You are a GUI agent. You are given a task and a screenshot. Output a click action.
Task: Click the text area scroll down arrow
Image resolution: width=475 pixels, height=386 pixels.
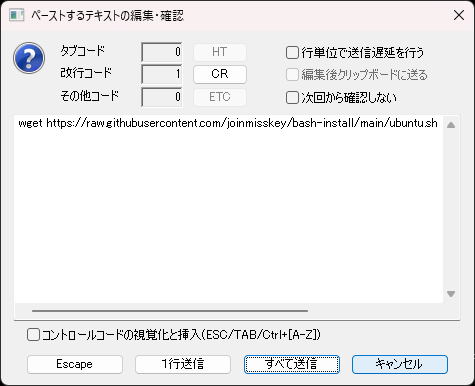click(451, 294)
